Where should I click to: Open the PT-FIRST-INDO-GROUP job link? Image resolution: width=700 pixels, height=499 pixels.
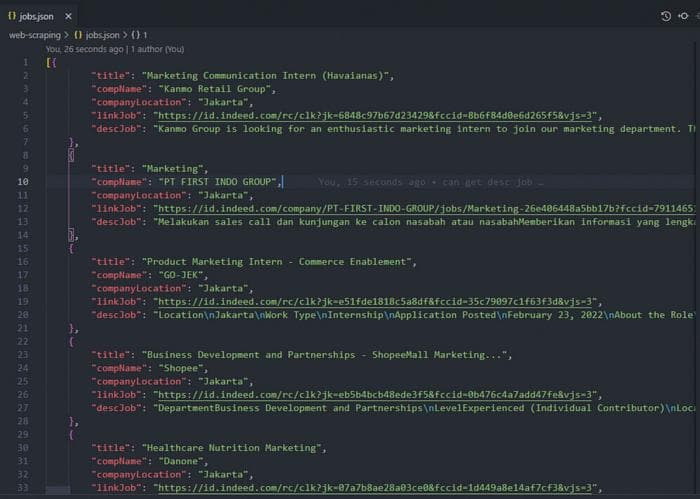426,208
